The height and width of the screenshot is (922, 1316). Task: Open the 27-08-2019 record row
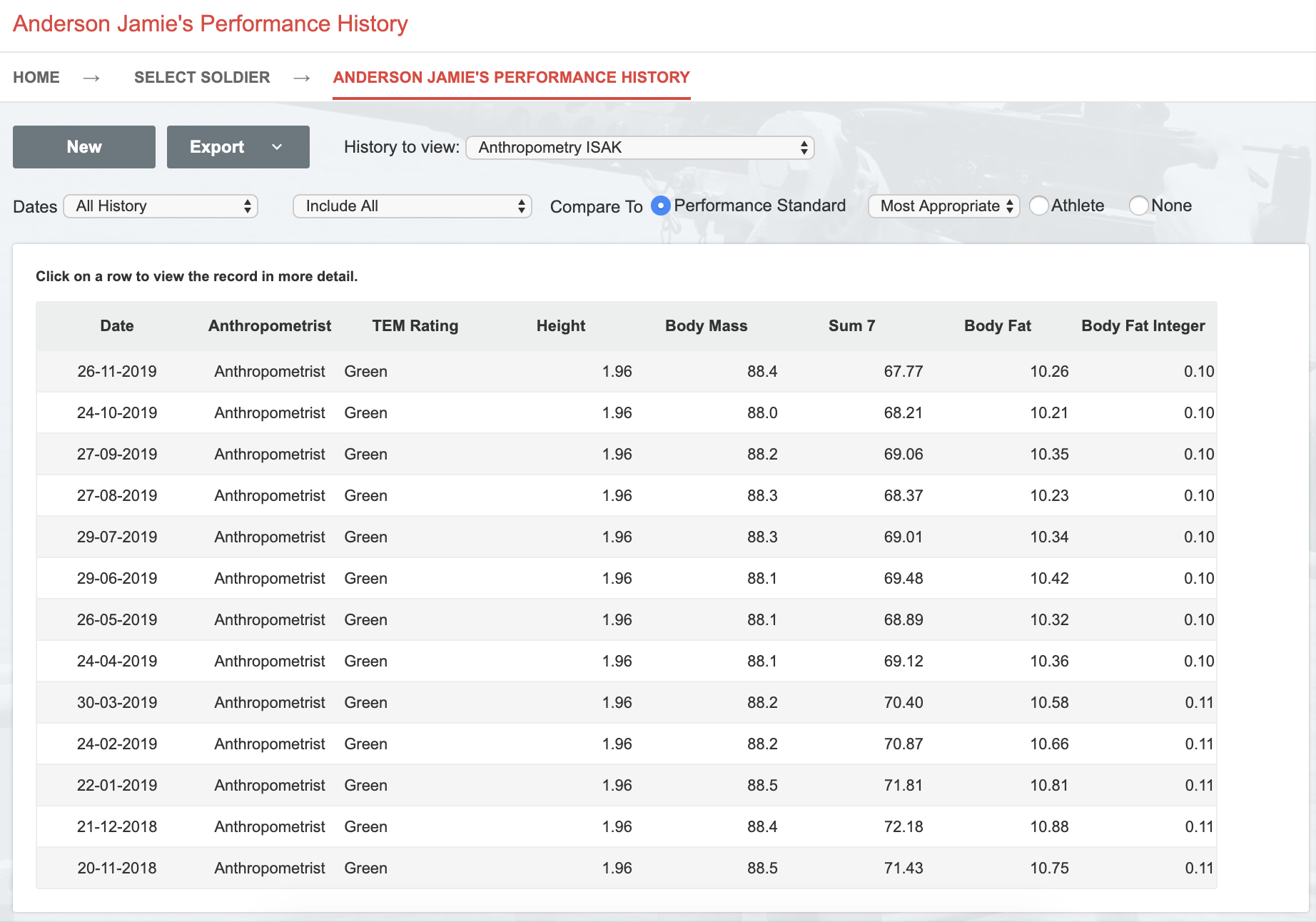[627, 496]
